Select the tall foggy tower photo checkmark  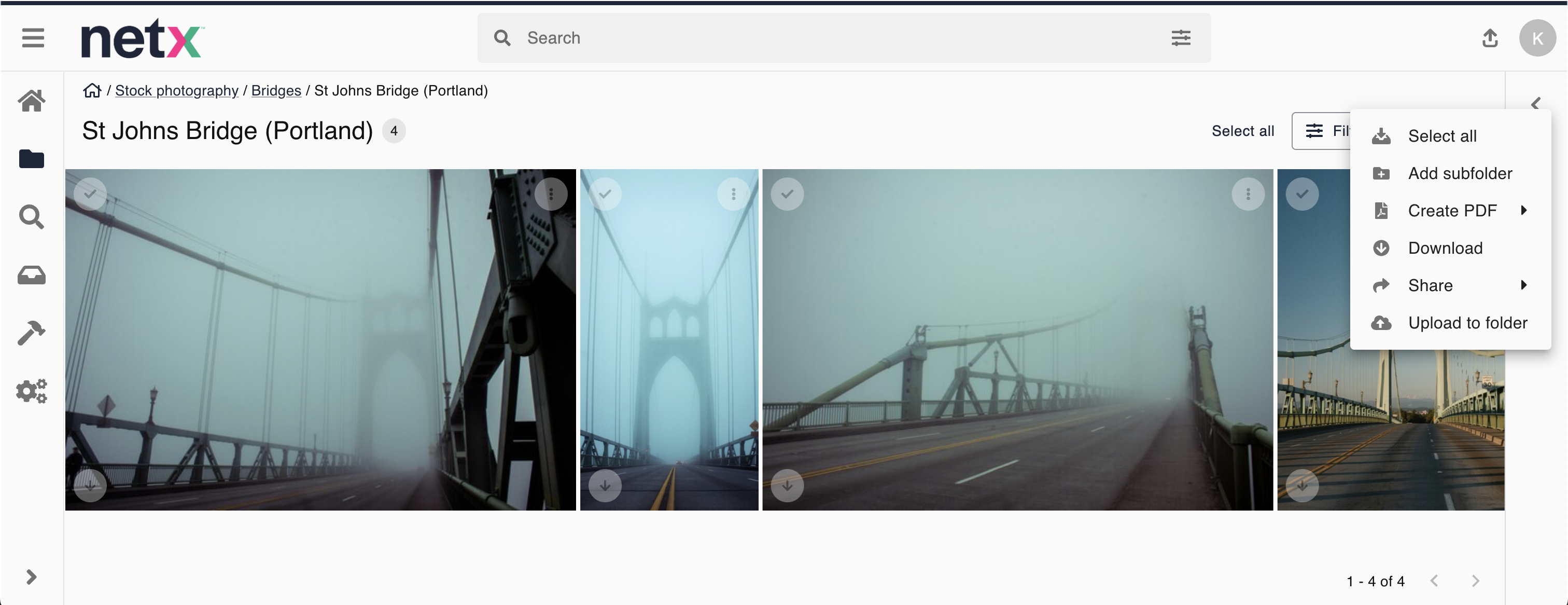pyautogui.click(x=605, y=194)
